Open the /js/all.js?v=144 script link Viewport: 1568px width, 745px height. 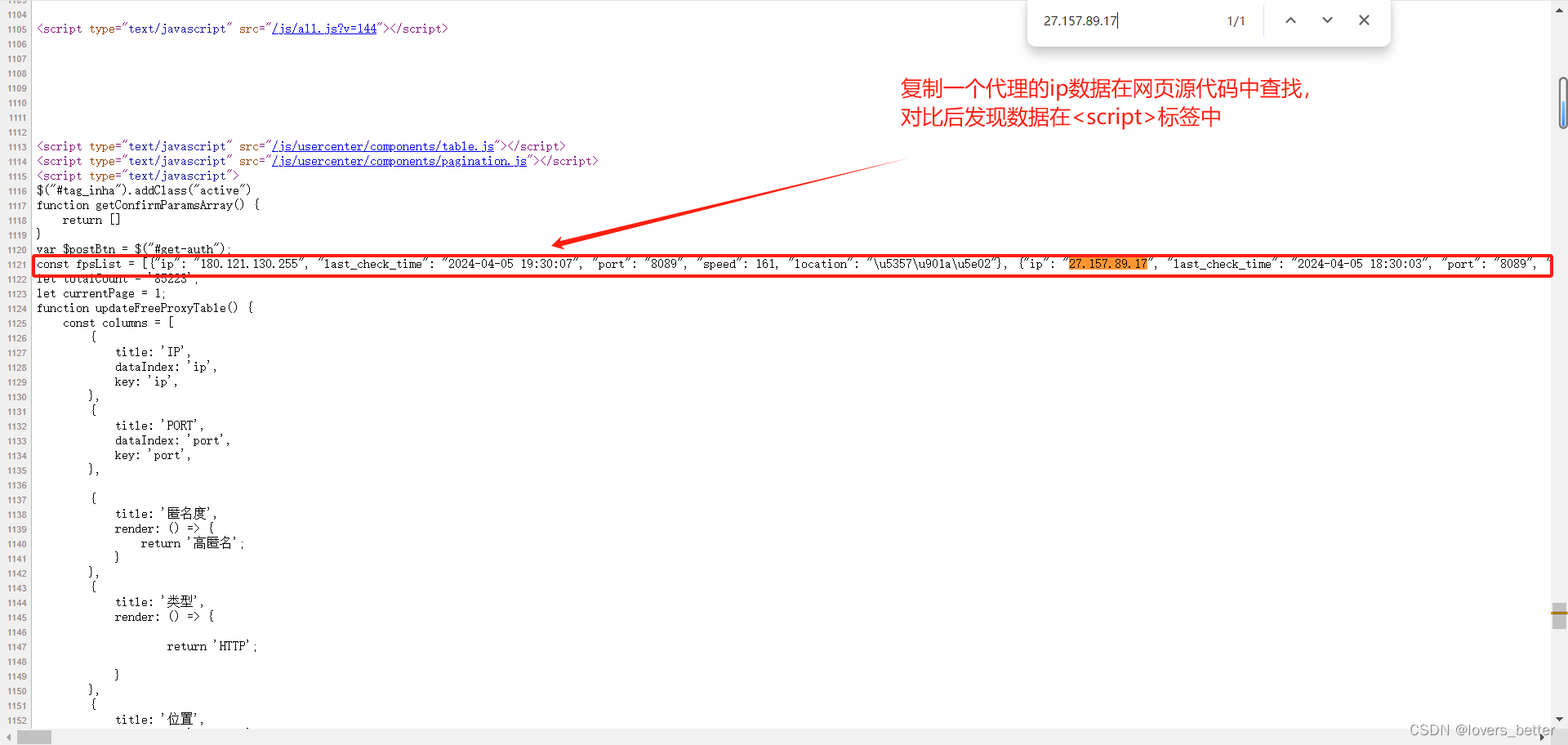coord(324,29)
